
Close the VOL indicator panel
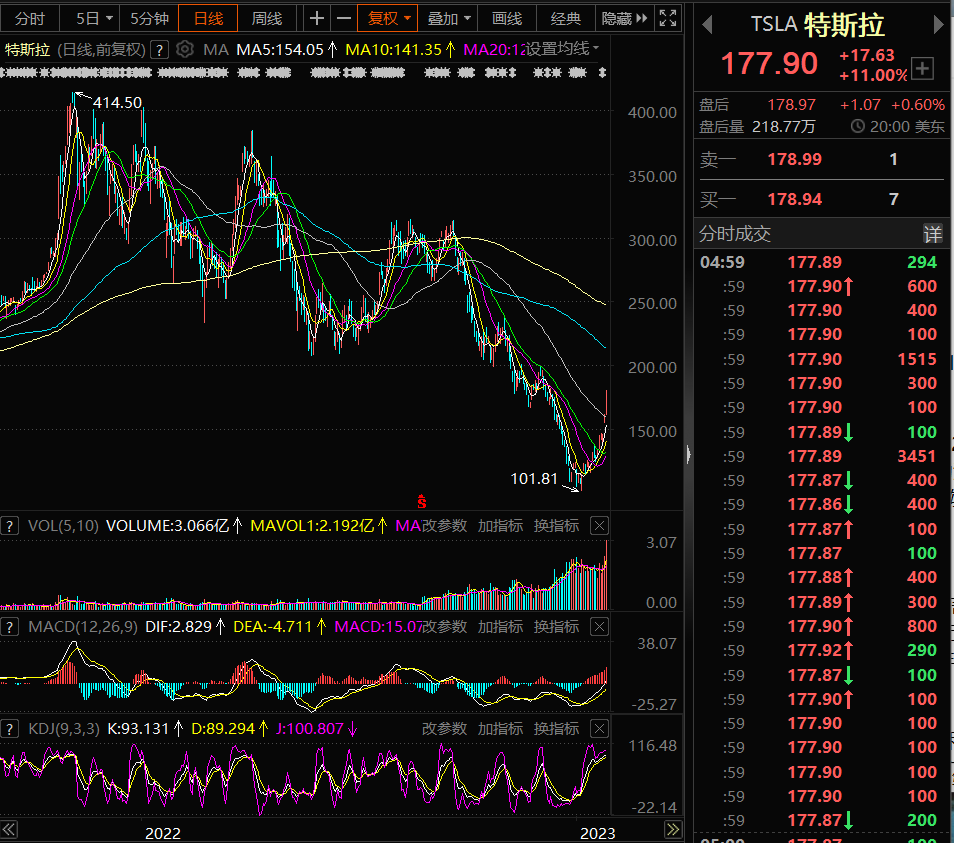[x=599, y=526]
